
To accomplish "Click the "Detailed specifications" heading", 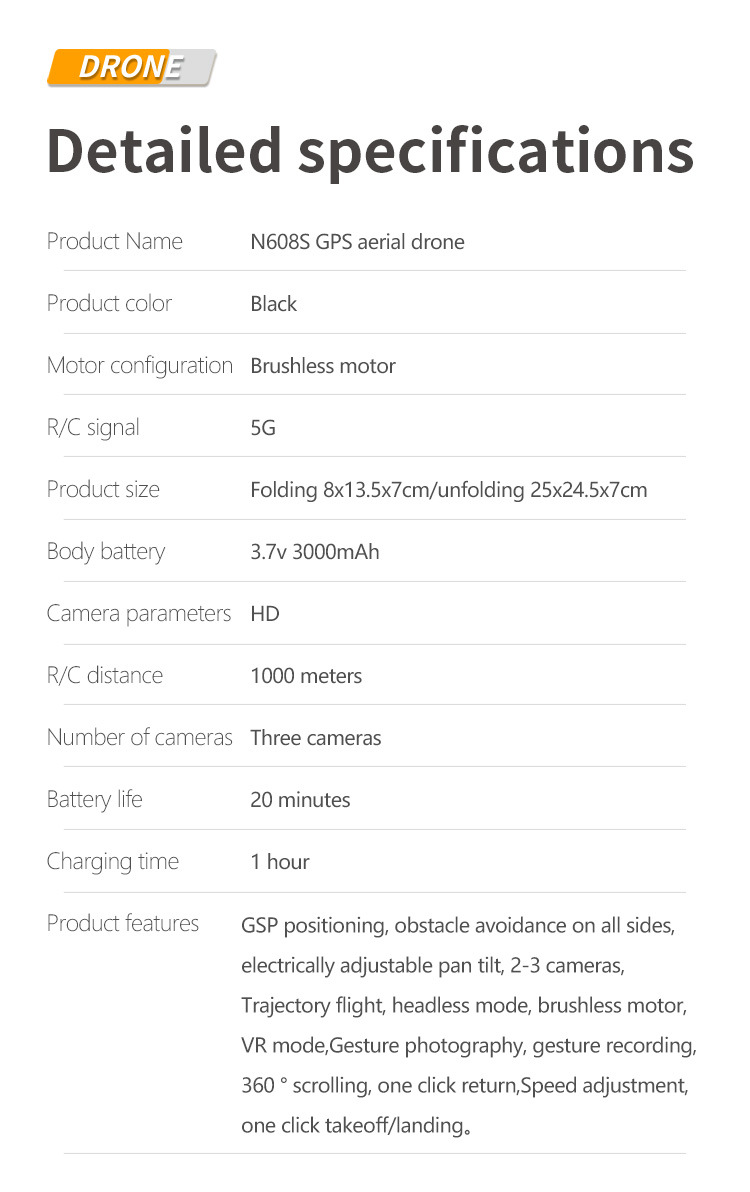I will coord(370,151).
